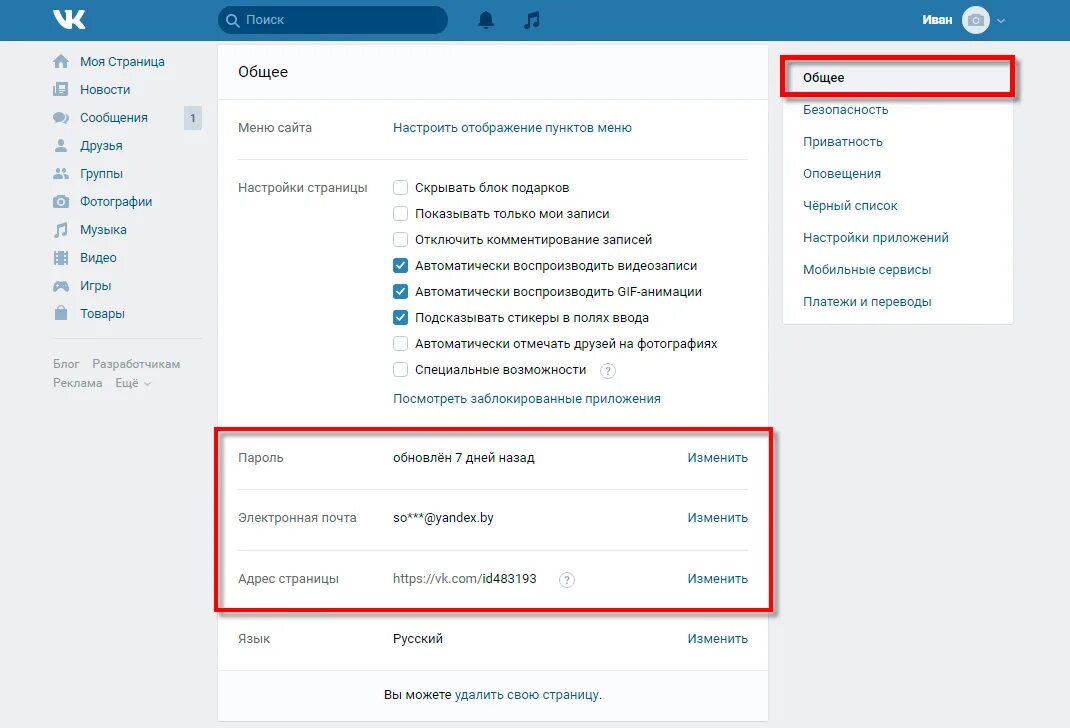Focus the Поиск search field
Screen dimensions: 1070x728
[x=333, y=20]
